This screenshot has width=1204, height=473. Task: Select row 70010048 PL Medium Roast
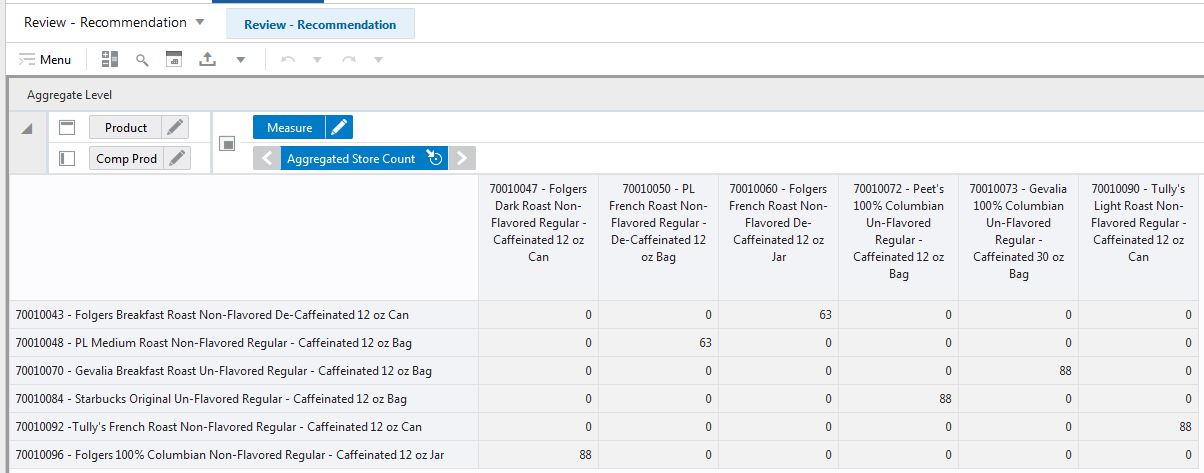pos(244,342)
